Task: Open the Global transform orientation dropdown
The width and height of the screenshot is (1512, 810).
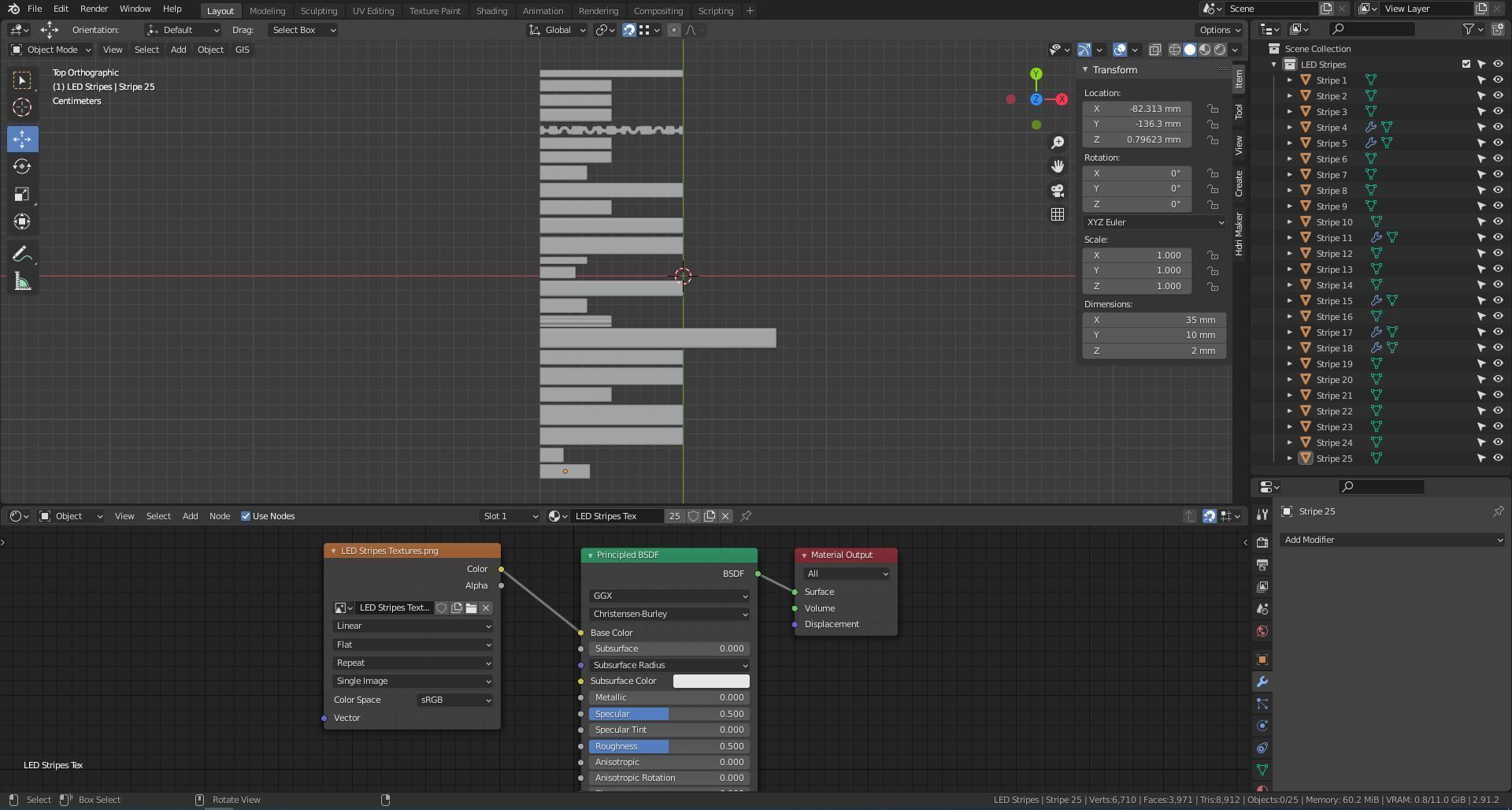Action: pos(558,30)
